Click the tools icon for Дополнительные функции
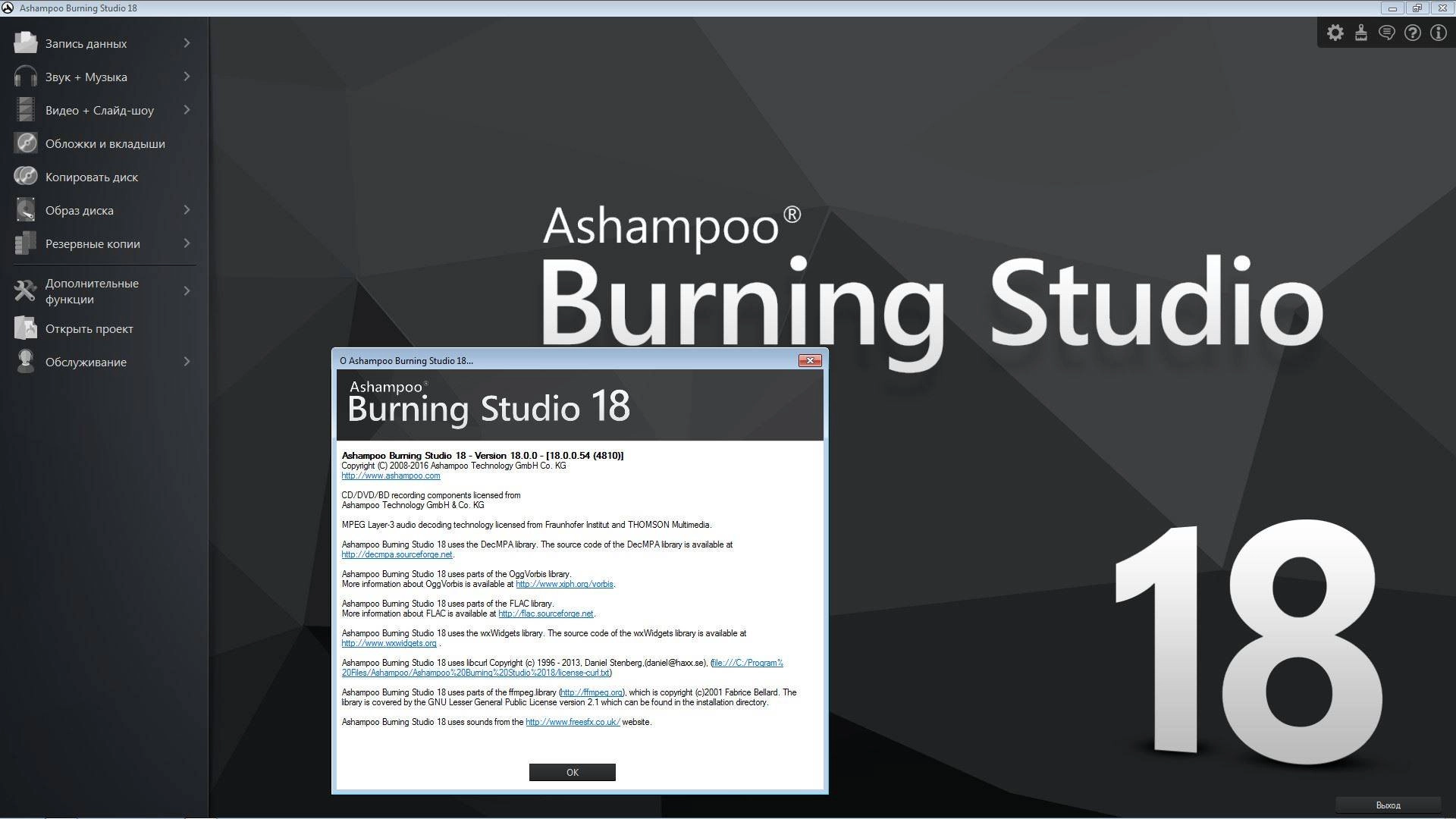 (x=25, y=290)
